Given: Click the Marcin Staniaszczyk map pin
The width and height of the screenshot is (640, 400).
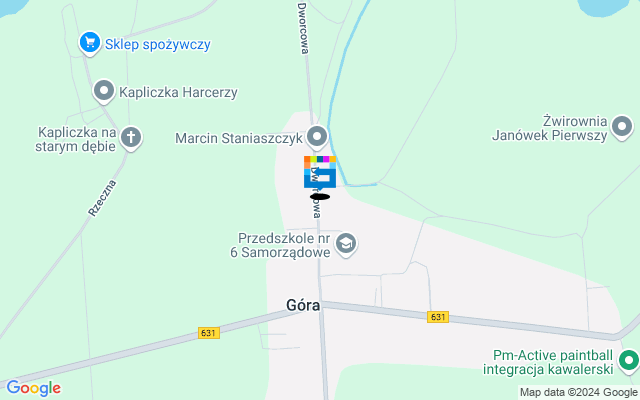Looking at the screenshot, I should pos(317,137).
